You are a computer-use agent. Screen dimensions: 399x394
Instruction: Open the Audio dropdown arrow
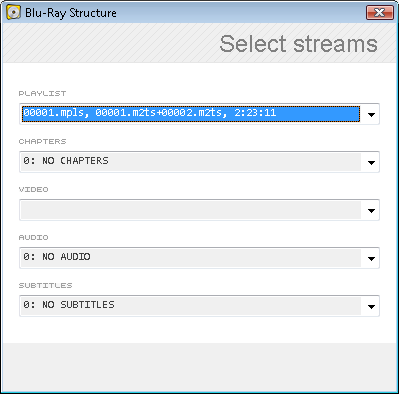click(371, 259)
